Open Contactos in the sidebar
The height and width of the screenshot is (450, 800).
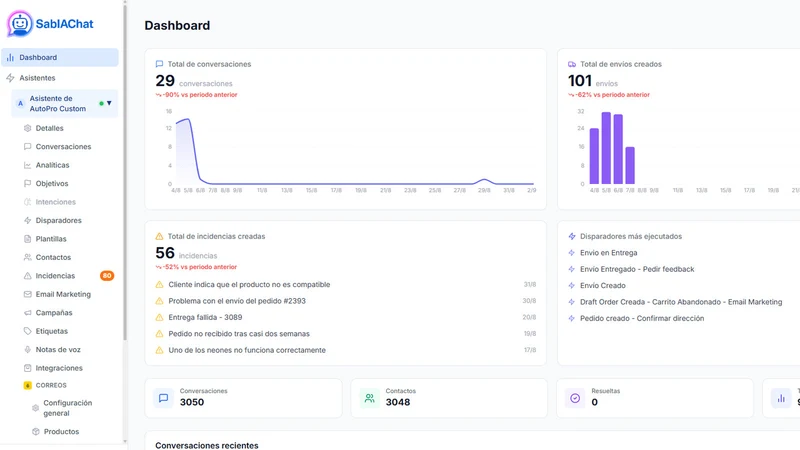point(53,257)
